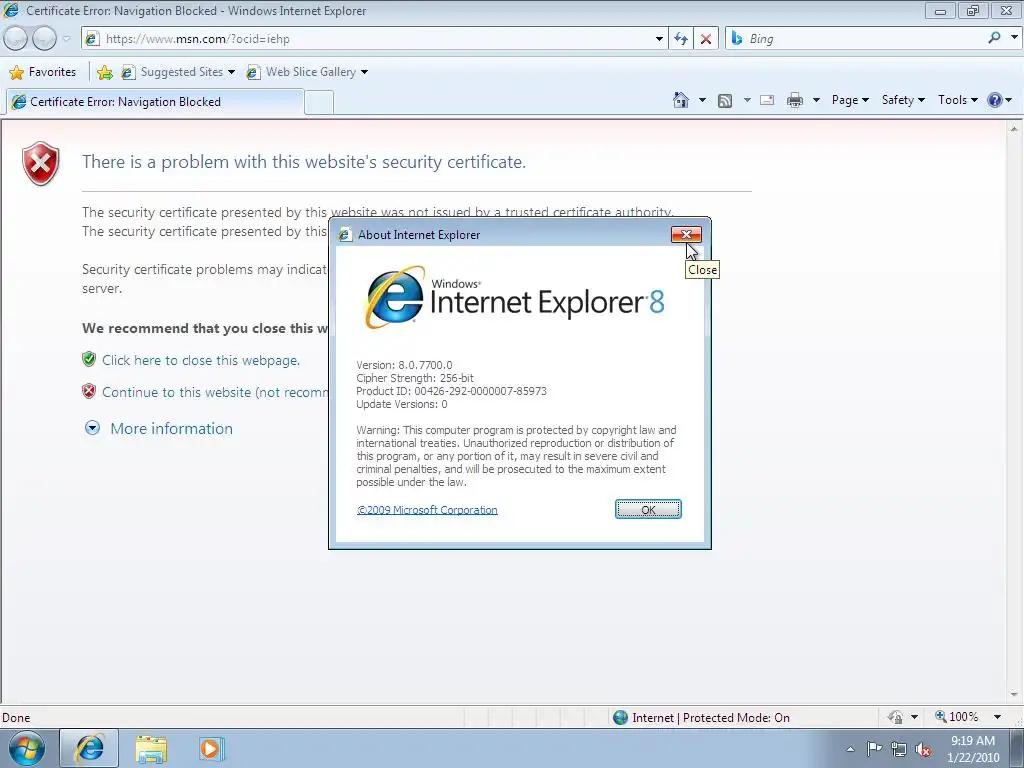1024x768 pixels.
Task: Click the Suggested Sites dropdown arrow
Action: pos(231,72)
